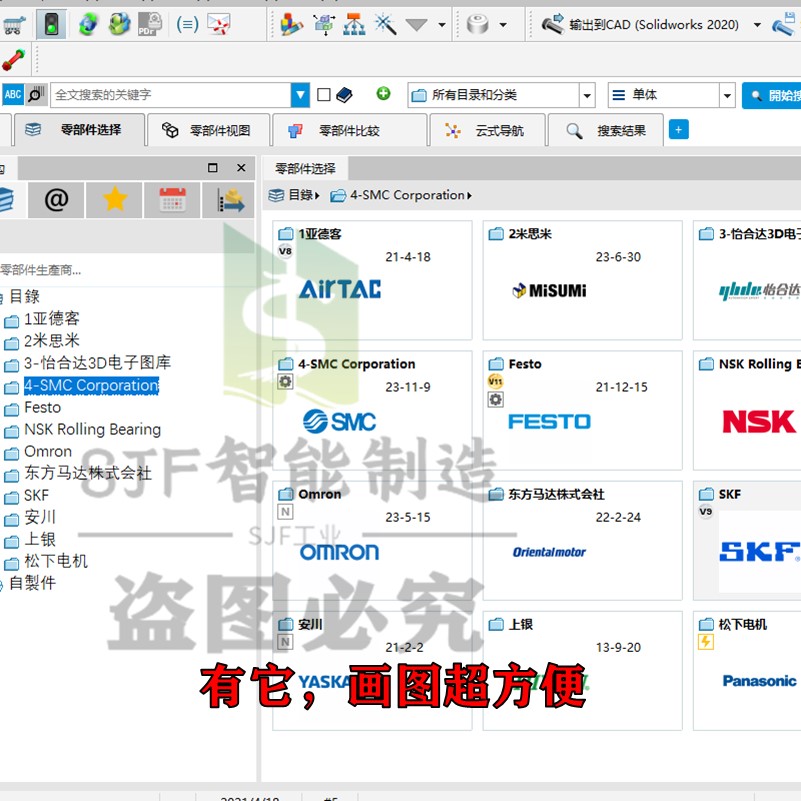Click the V8 badge on 1亚德客 tile
The width and height of the screenshot is (801, 801).
pyautogui.click(x=285, y=251)
